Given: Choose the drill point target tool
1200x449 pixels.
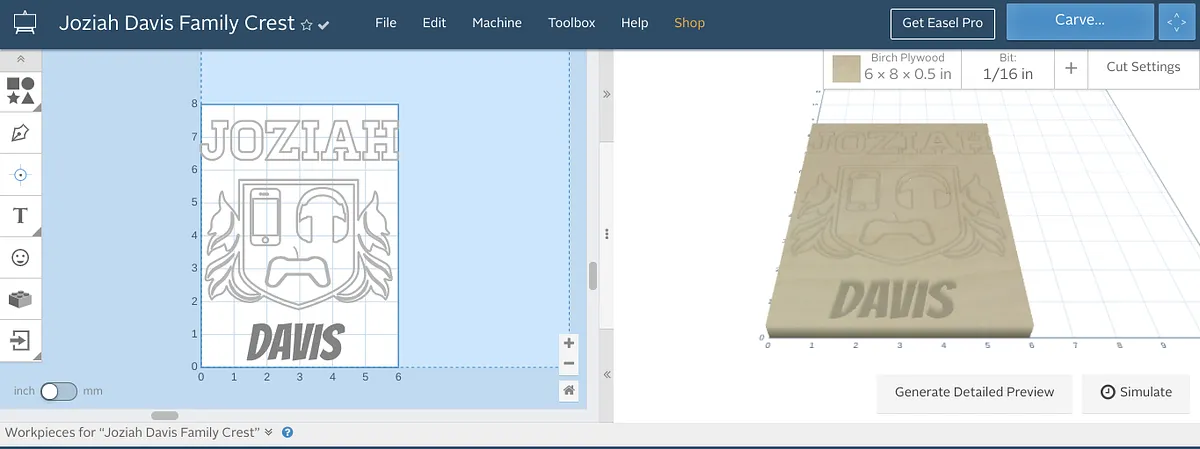Looking at the screenshot, I should point(20,175).
